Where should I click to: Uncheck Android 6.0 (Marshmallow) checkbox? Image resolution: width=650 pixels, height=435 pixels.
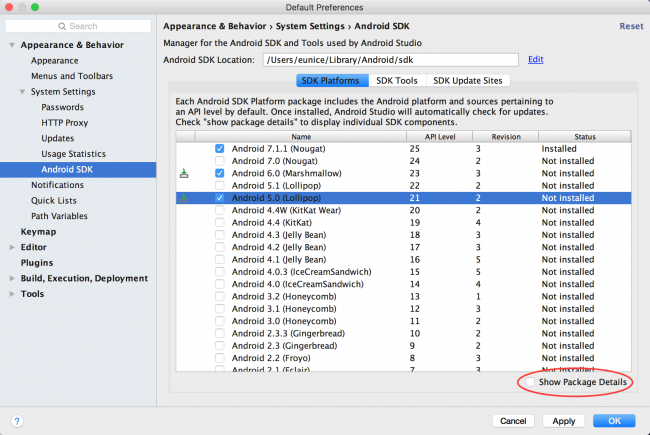click(x=220, y=173)
